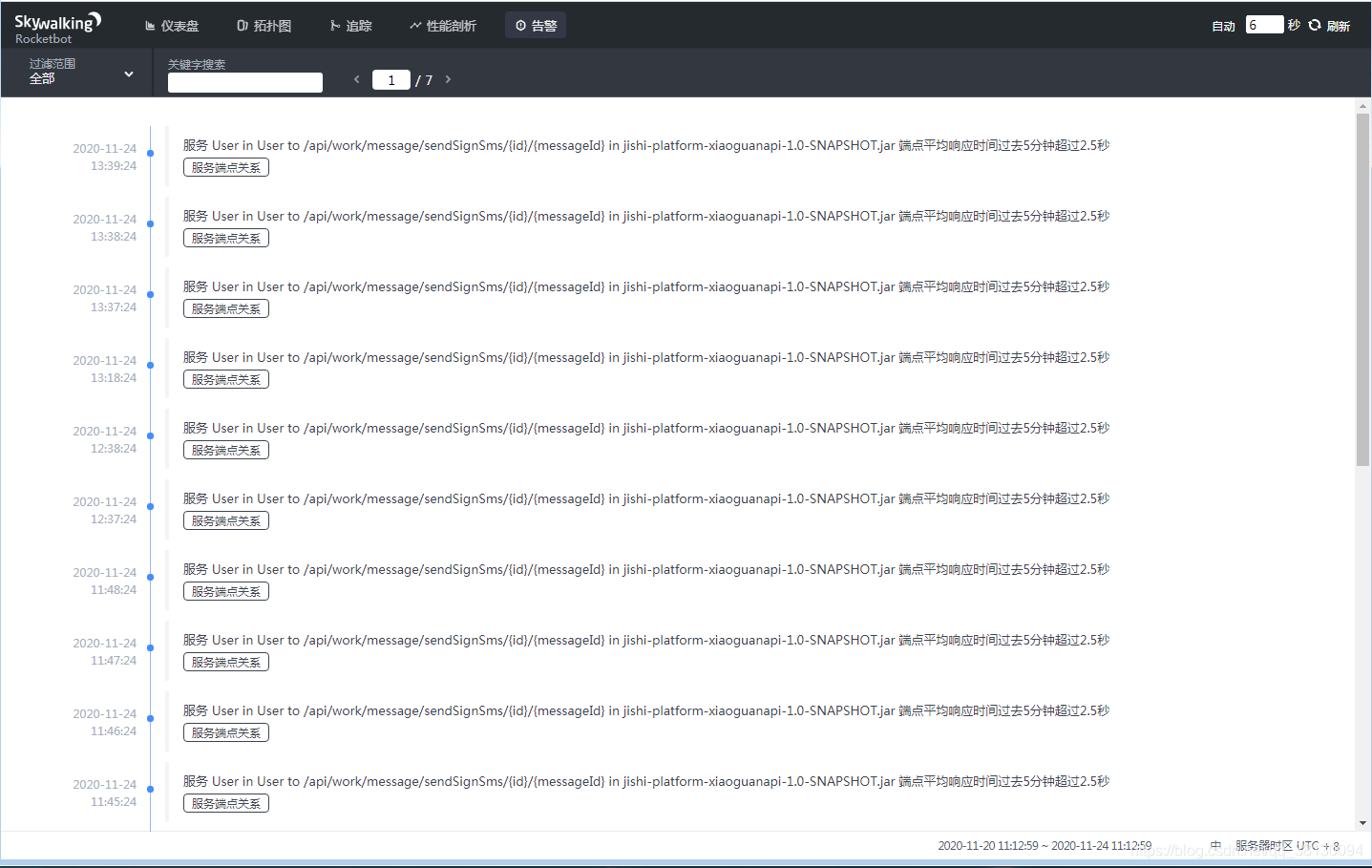Image resolution: width=1372 pixels, height=868 pixels.
Task: Open 服务端点关系 tag for 13:18:24 alarm
Action: click(x=226, y=379)
